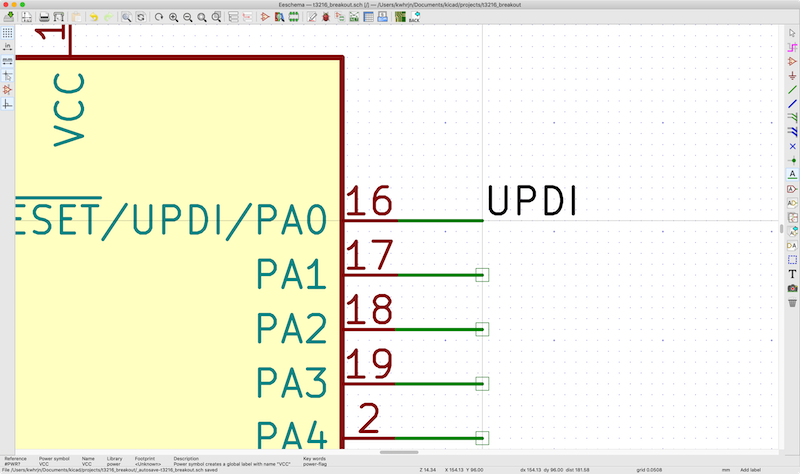Zoom out using toolbar magnifier
800x474 pixels.
tap(188, 17)
